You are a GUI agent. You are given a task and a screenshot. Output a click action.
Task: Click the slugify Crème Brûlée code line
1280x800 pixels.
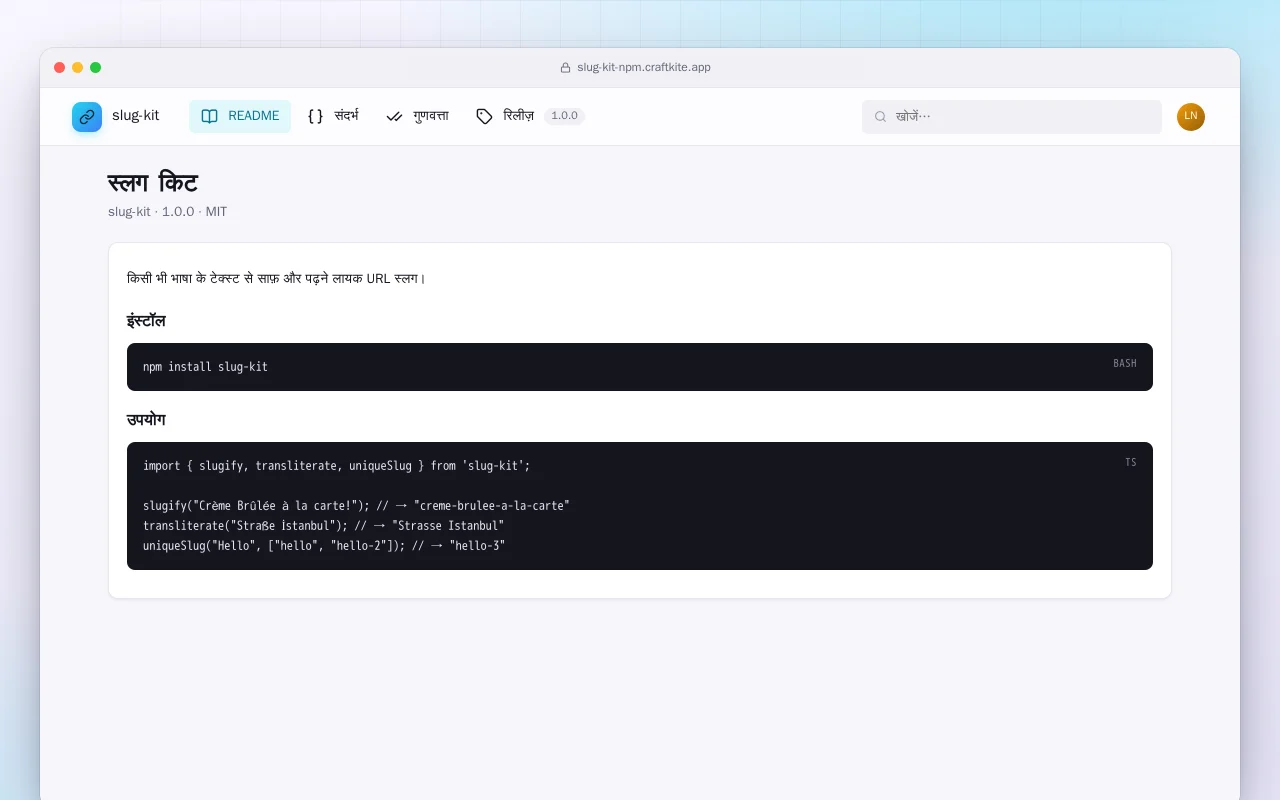pyautogui.click(x=356, y=506)
